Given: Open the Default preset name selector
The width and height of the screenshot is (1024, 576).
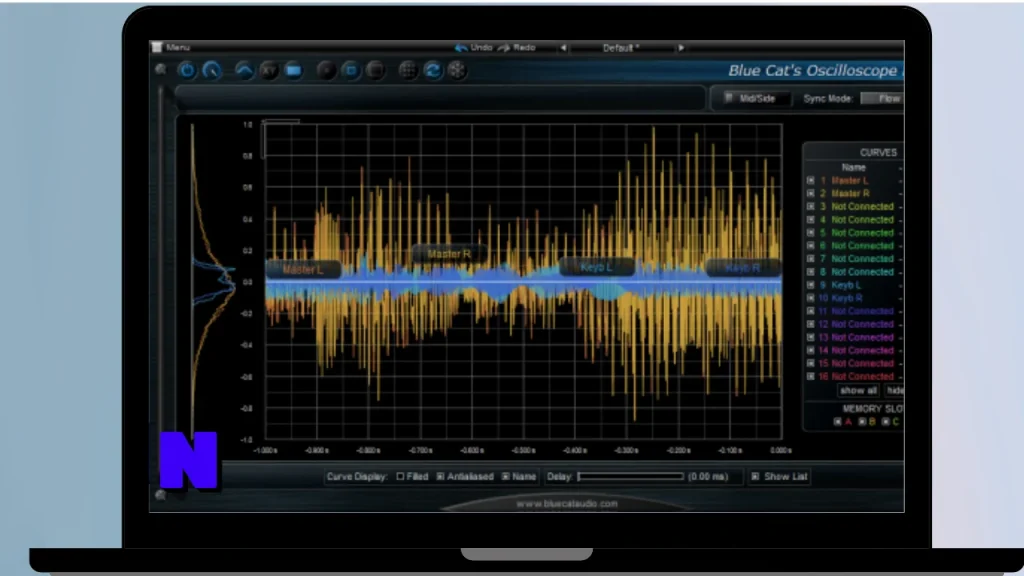Looking at the screenshot, I should coord(620,48).
